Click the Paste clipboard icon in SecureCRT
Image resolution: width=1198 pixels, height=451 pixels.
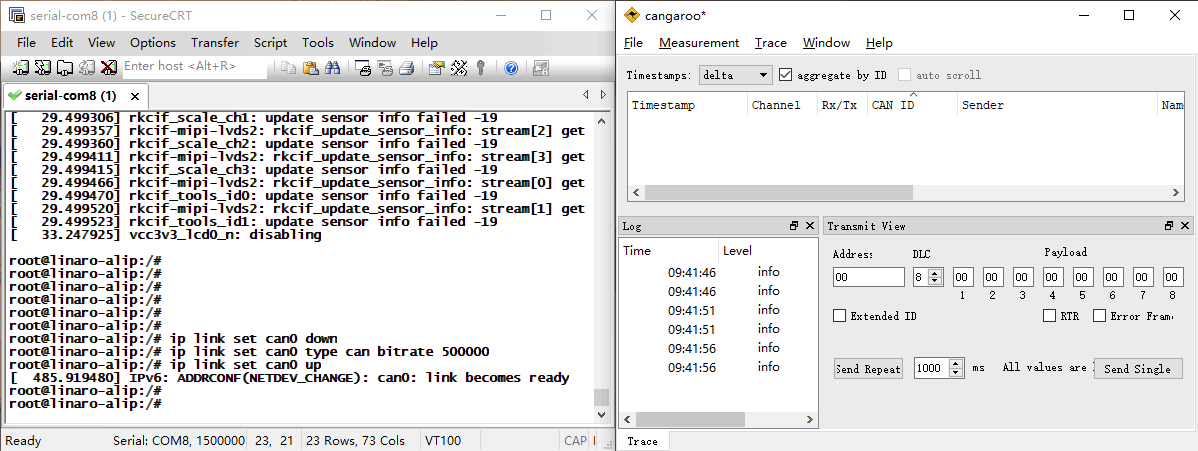(x=310, y=68)
